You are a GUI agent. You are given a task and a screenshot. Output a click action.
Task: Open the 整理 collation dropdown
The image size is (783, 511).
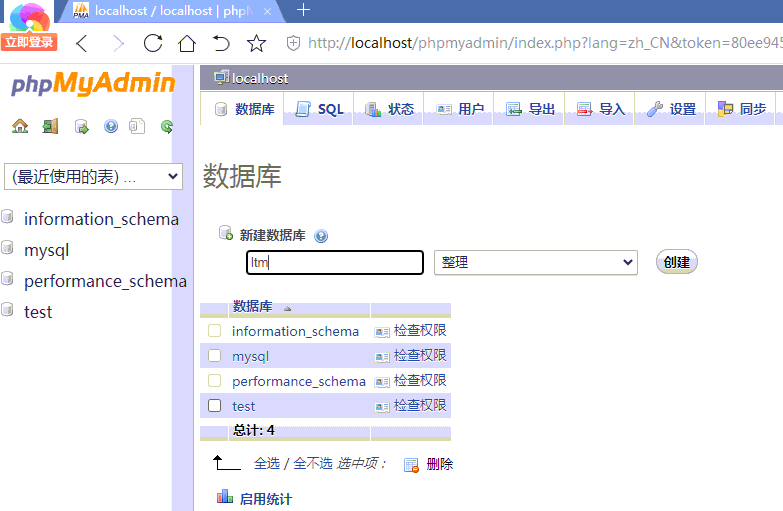536,263
